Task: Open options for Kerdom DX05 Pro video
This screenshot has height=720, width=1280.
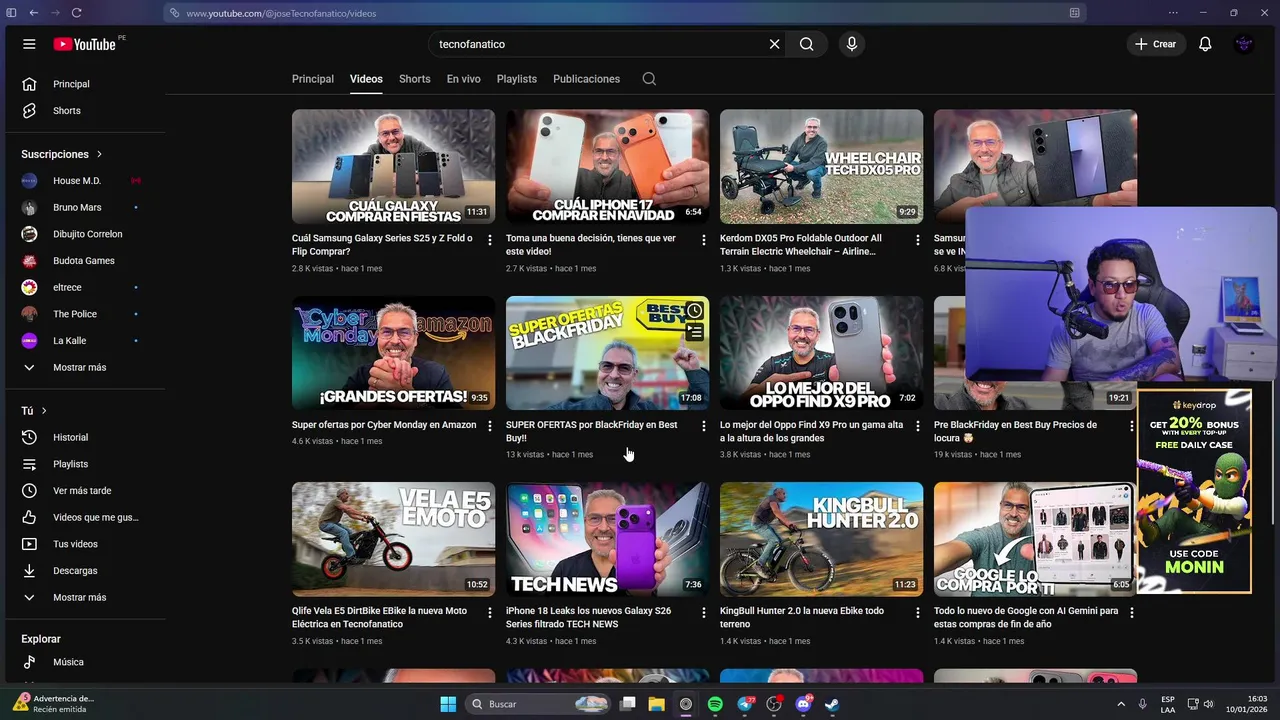Action: pos(917,240)
